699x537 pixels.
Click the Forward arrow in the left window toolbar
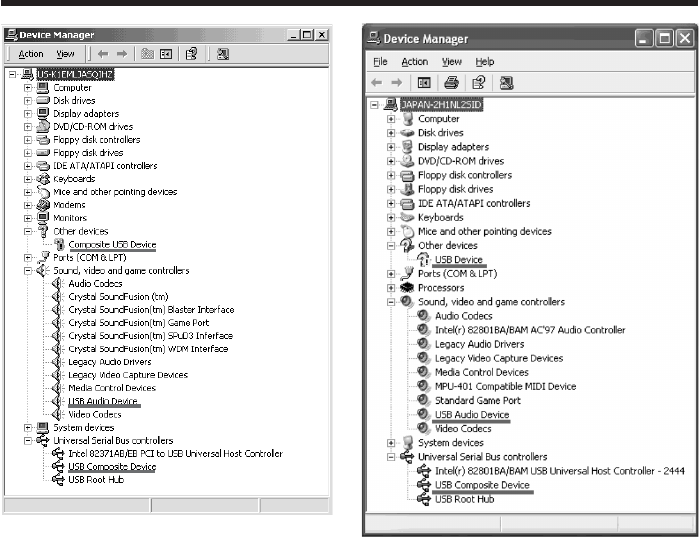coord(122,54)
